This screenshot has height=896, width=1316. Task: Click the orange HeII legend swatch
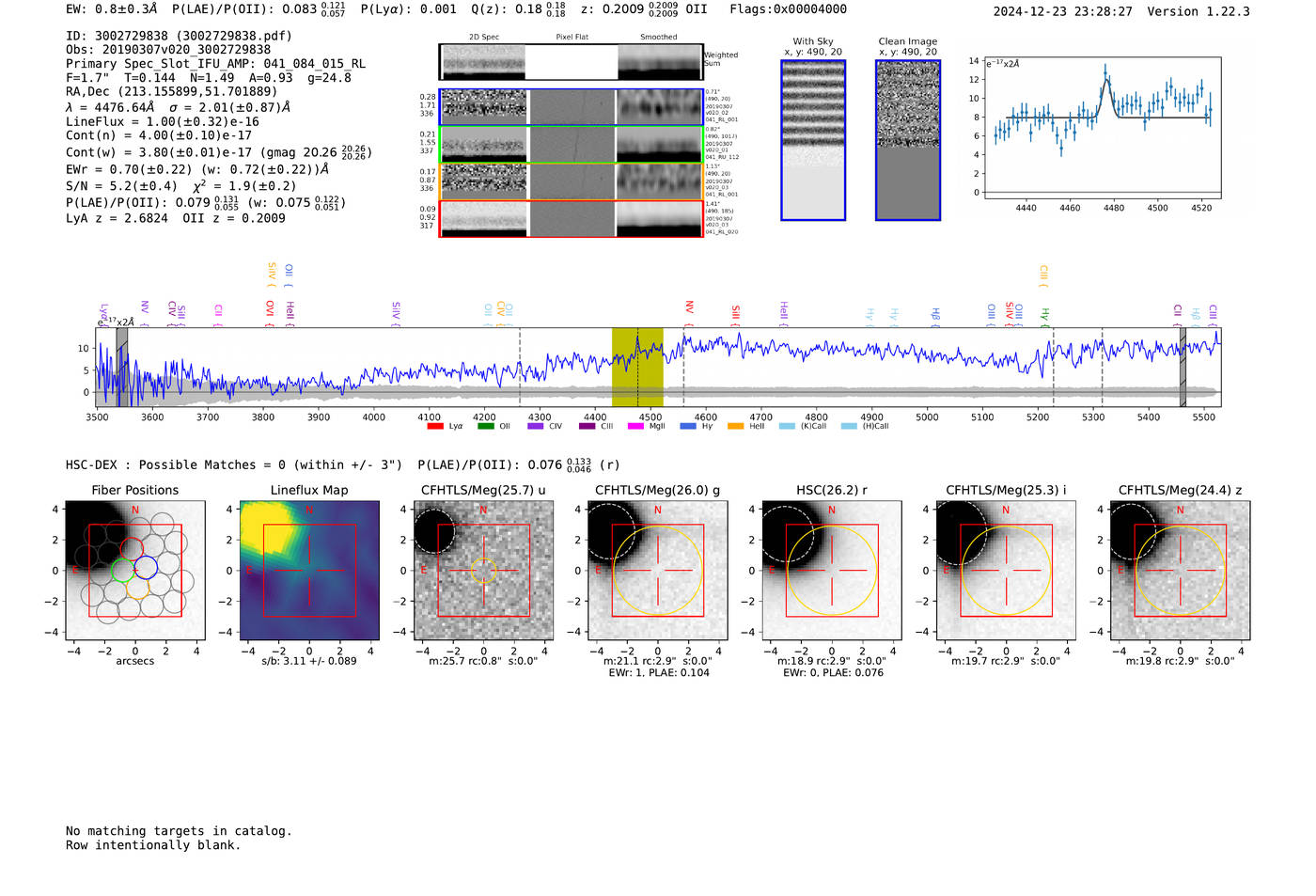pos(735,427)
